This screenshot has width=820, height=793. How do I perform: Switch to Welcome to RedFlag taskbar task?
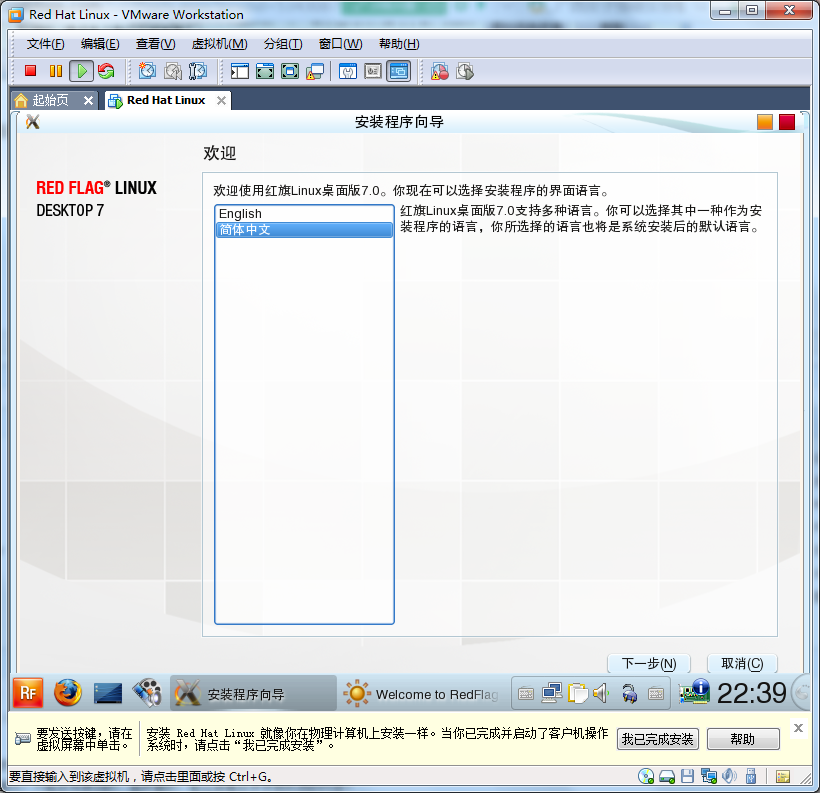422,694
